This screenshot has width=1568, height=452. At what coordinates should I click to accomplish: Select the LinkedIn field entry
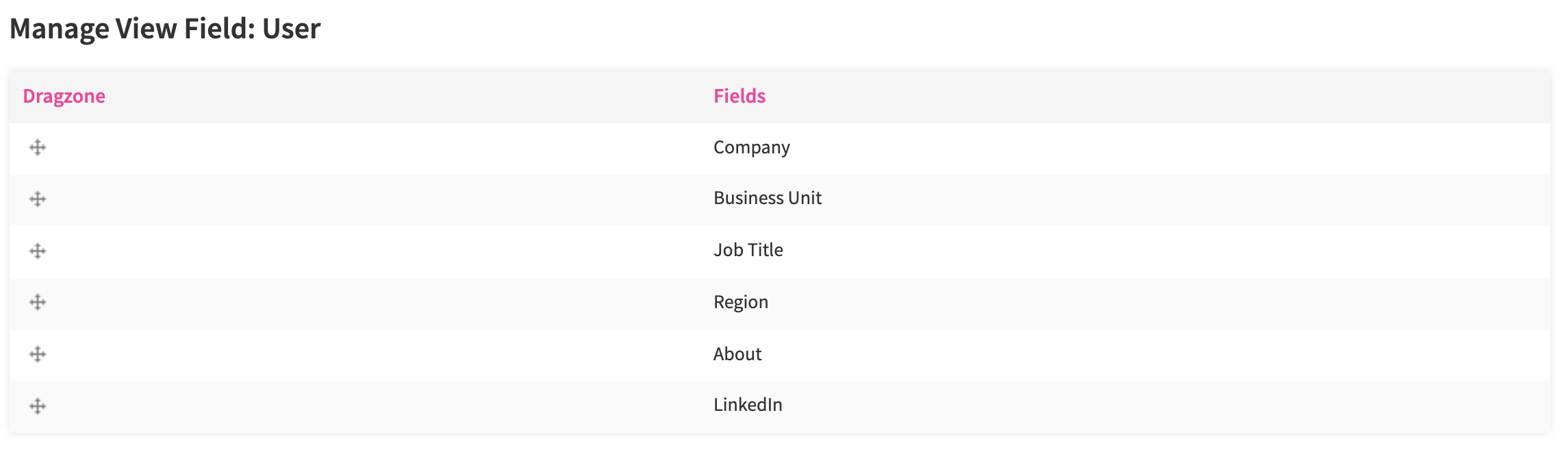(x=748, y=405)
